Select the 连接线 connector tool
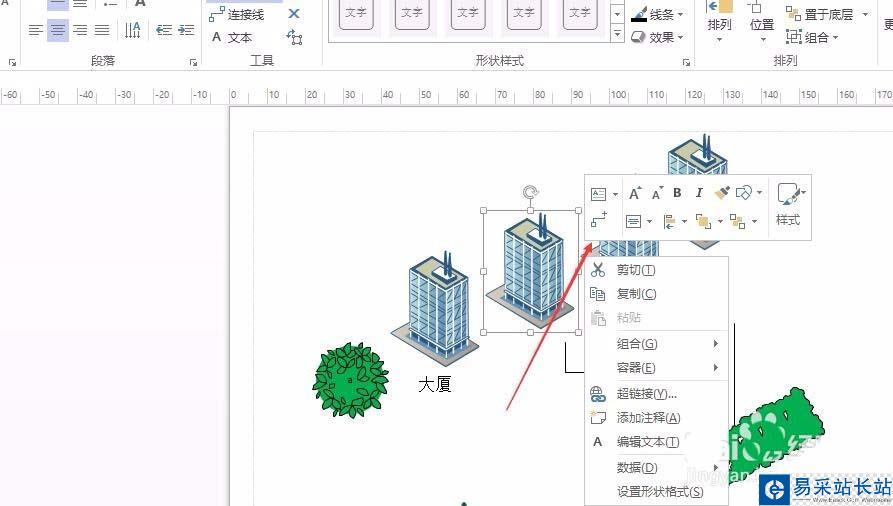Viewport: 893px width, 506px height. (x=236, y=14)
